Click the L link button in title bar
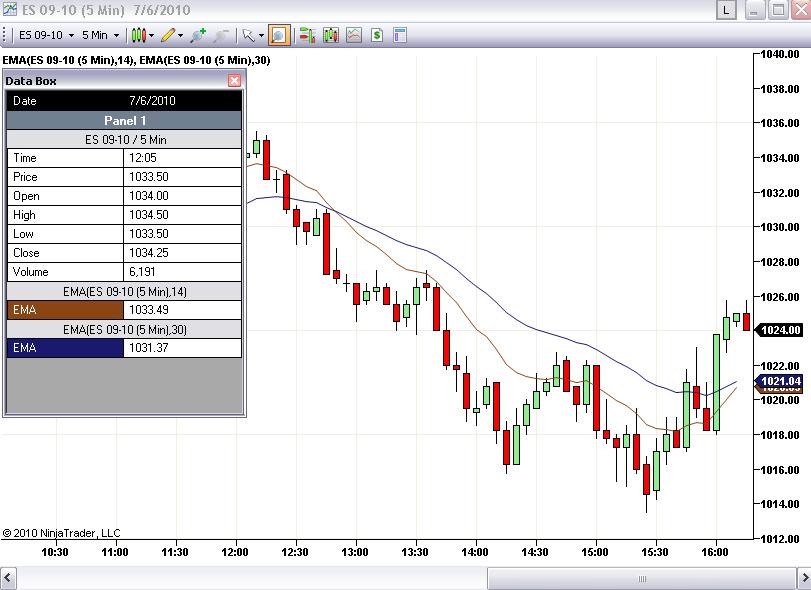811x590 pixels. 726,10
